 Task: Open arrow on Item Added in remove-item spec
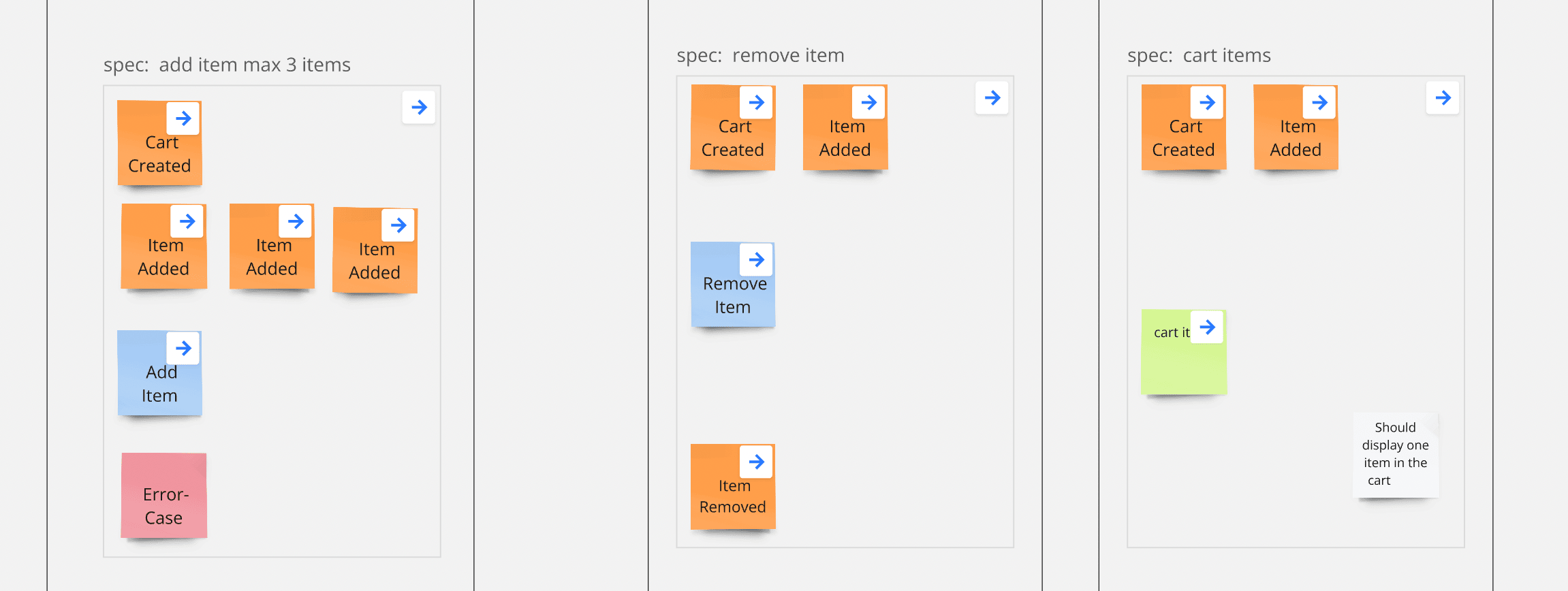tap(868, 103)
